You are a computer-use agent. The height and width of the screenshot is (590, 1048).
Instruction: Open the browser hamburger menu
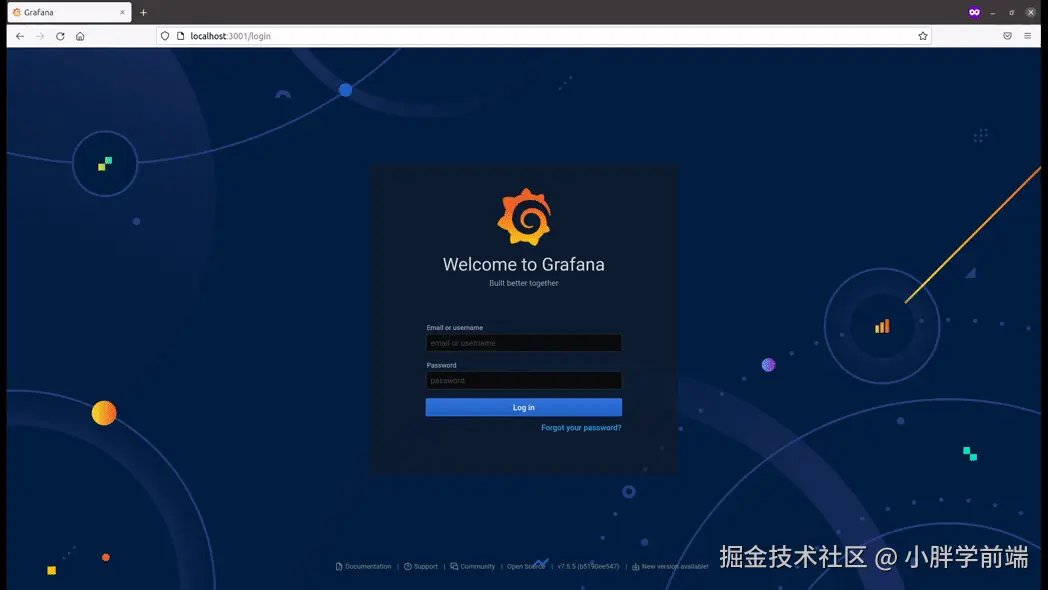(1027, 36)
